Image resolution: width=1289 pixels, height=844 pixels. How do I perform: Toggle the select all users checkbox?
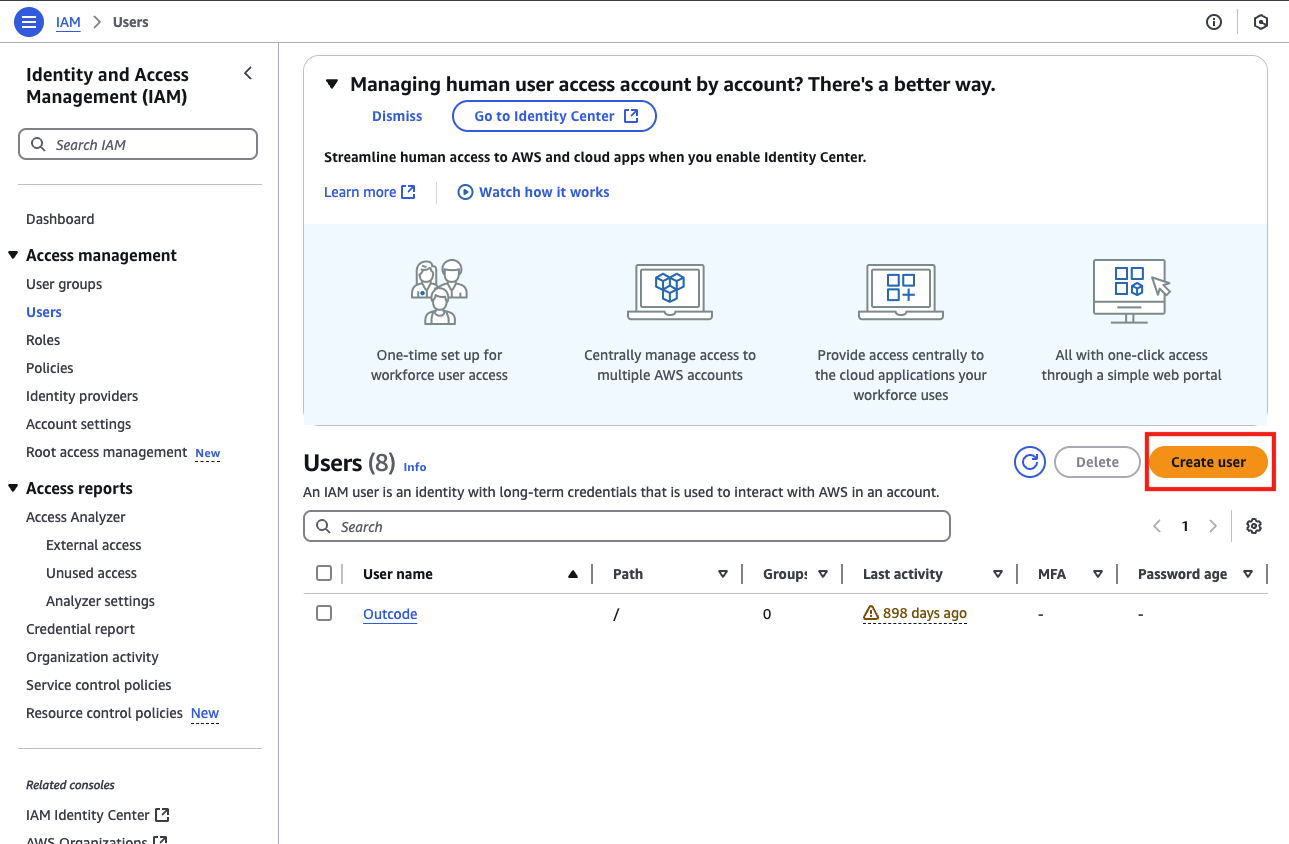pyautogui.click(x=324, y=573)
